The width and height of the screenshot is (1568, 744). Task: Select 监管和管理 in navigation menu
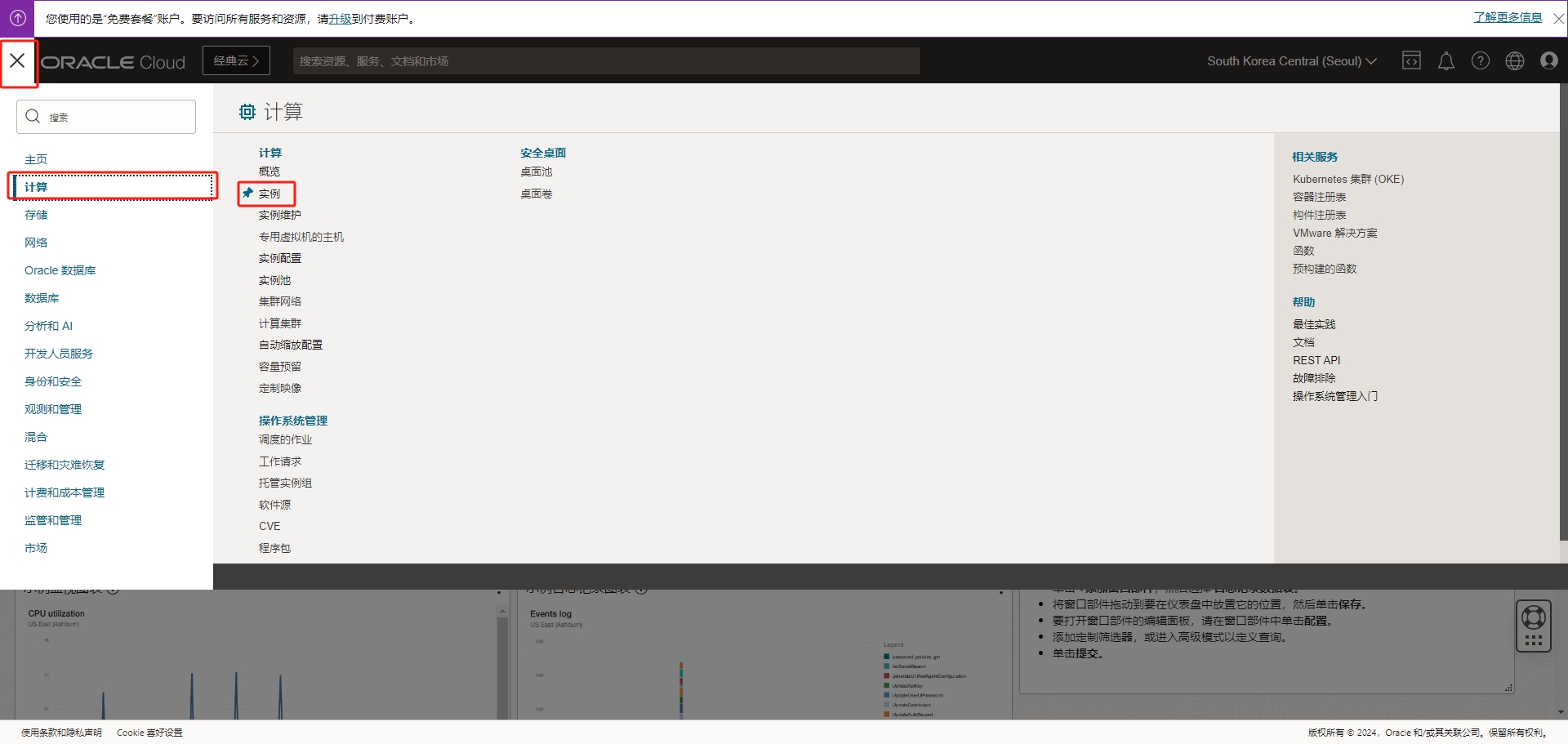coord(53,520)
